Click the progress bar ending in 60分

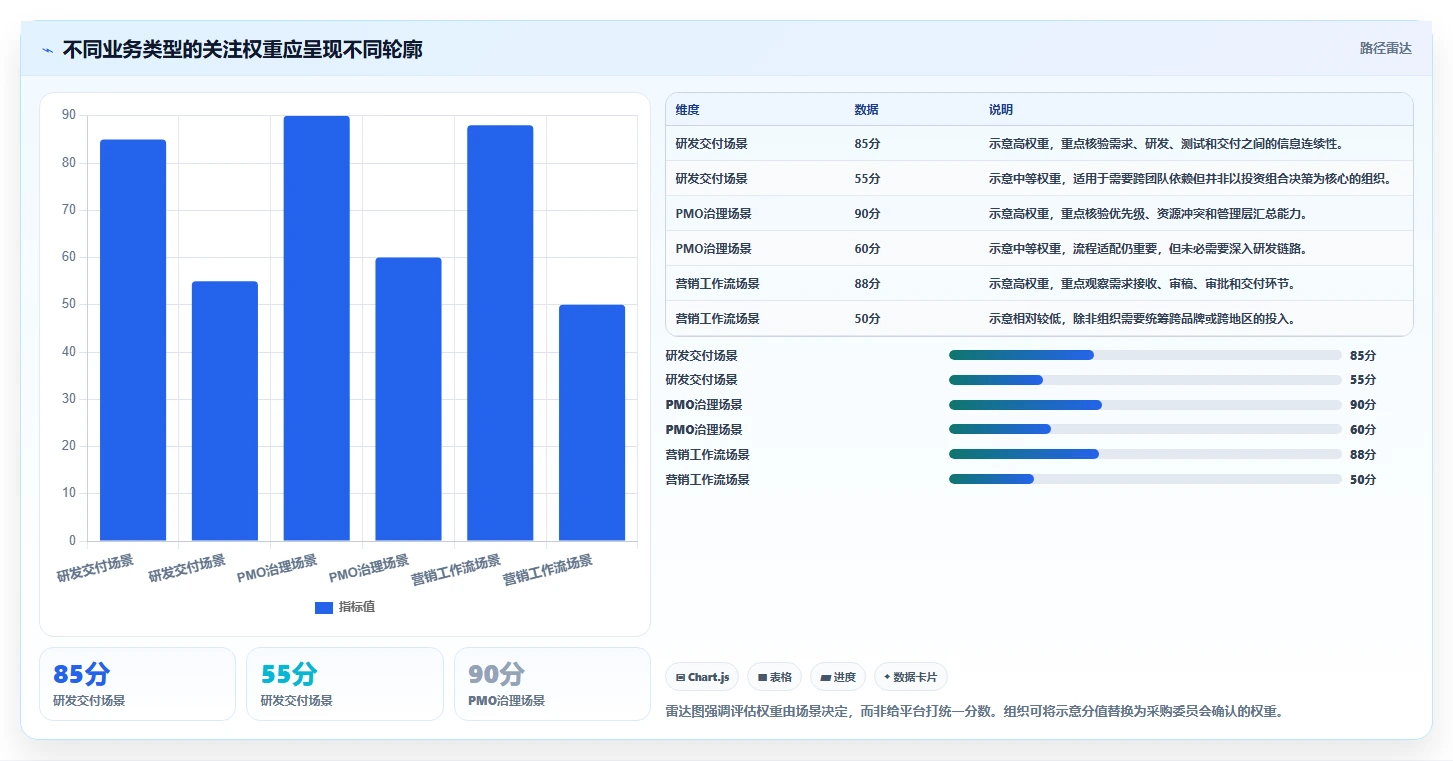(1145, 429)
